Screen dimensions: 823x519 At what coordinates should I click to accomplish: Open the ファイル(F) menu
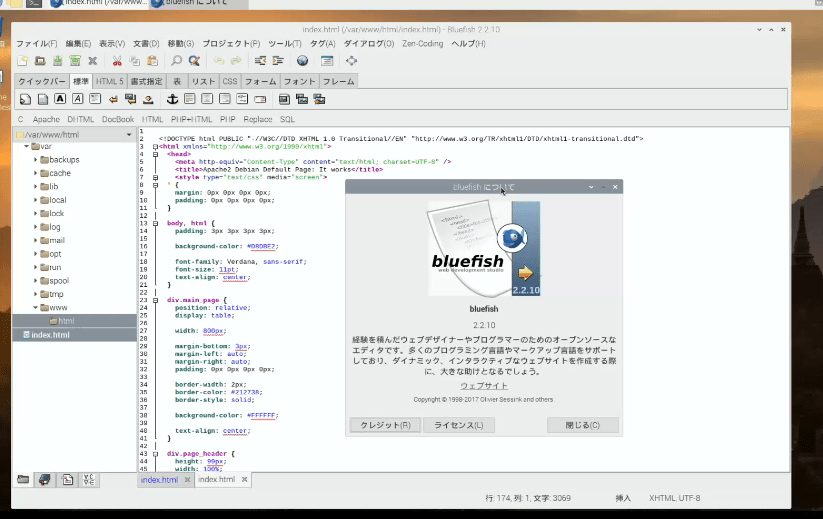coord(37,44)
